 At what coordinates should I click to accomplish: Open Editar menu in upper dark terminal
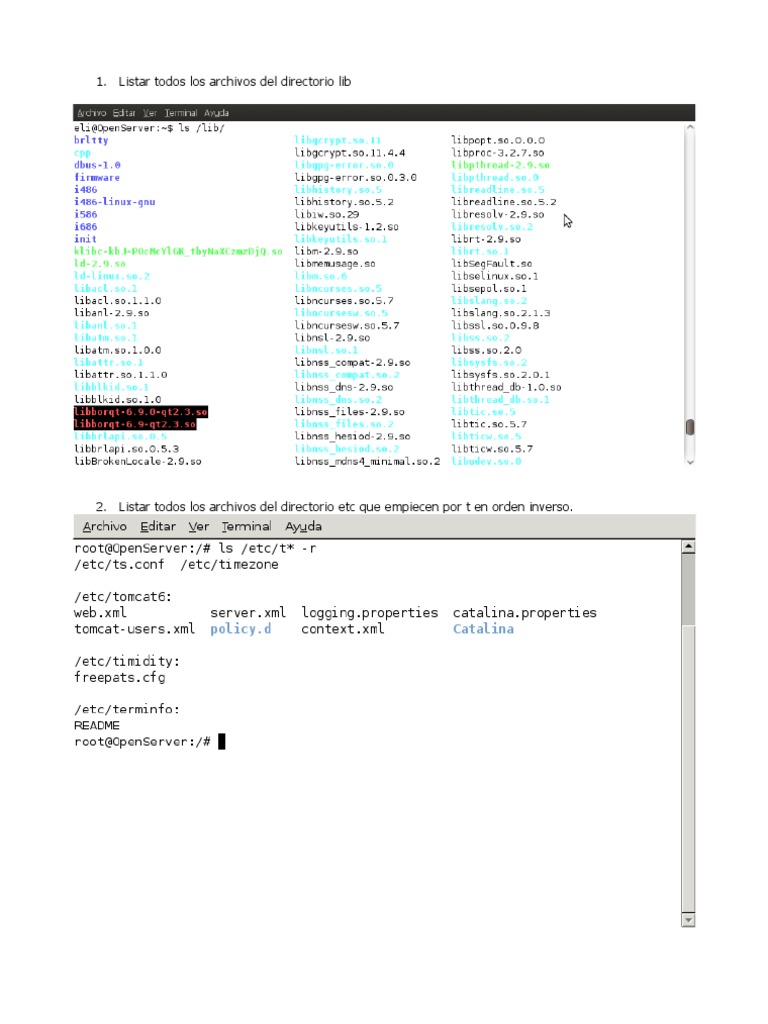click(x=123, y=113)
